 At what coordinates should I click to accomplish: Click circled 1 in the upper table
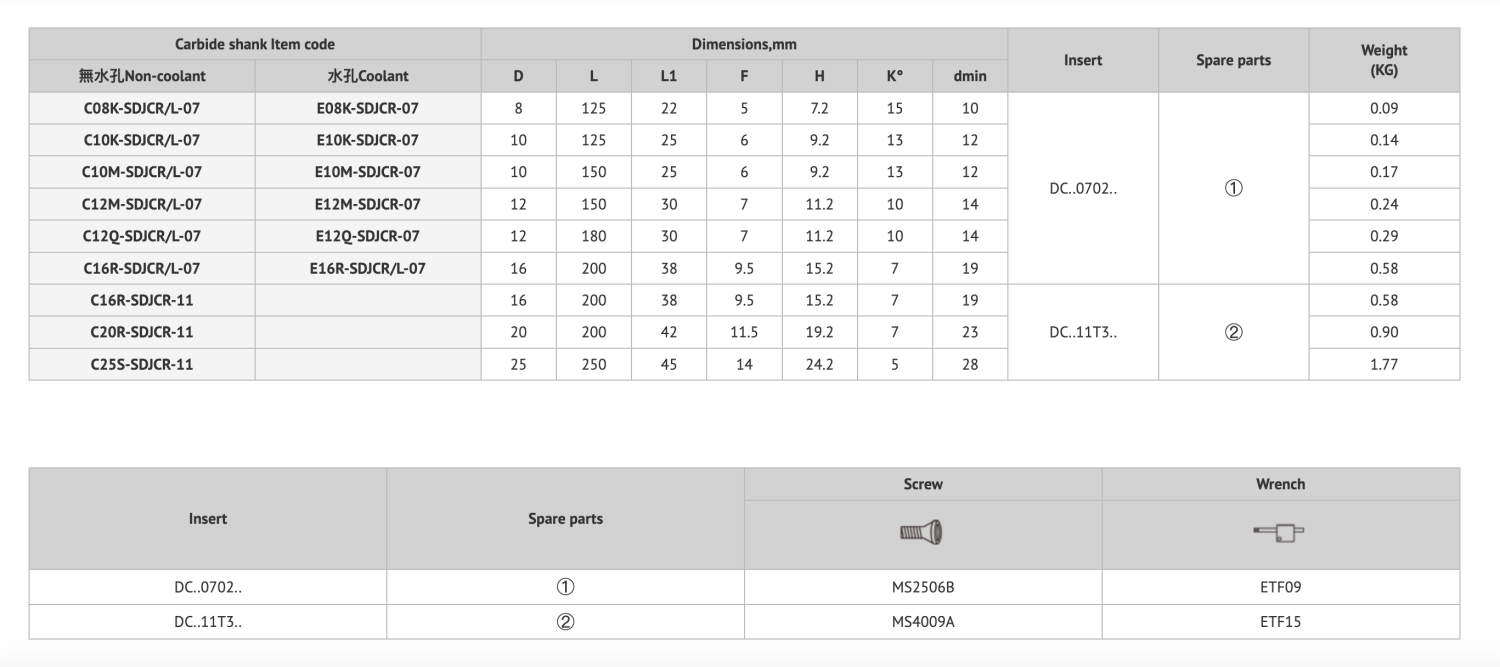[x=1233, y=188]
